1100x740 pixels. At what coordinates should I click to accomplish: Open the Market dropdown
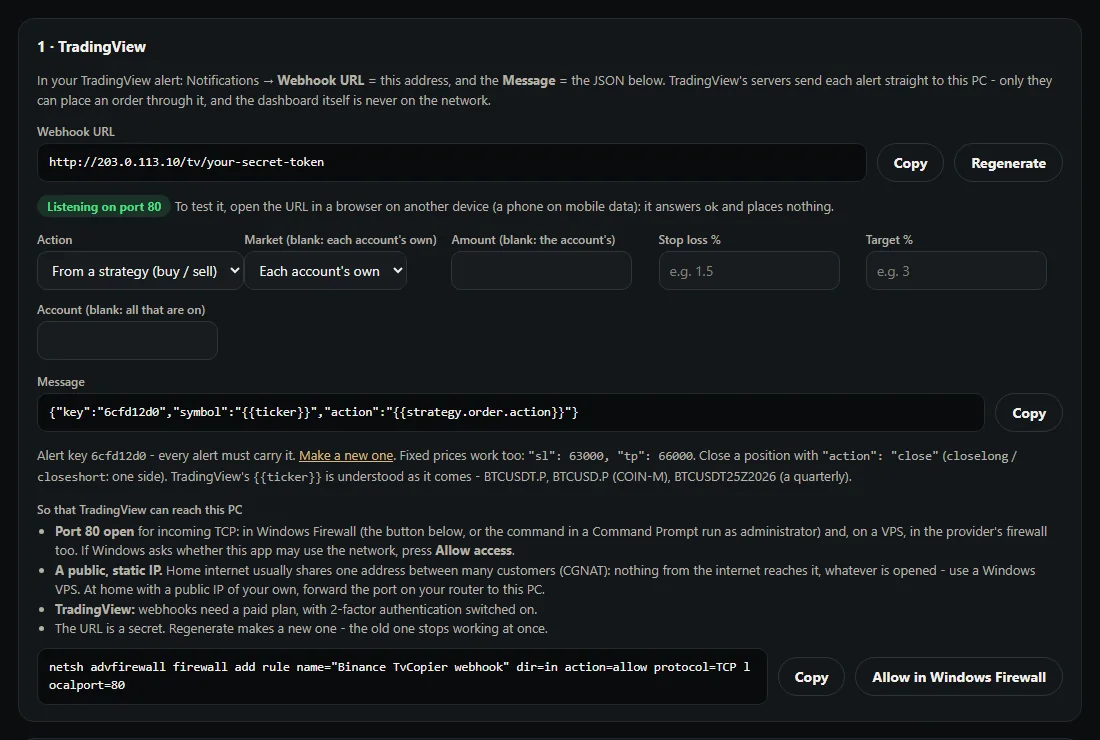326,271
